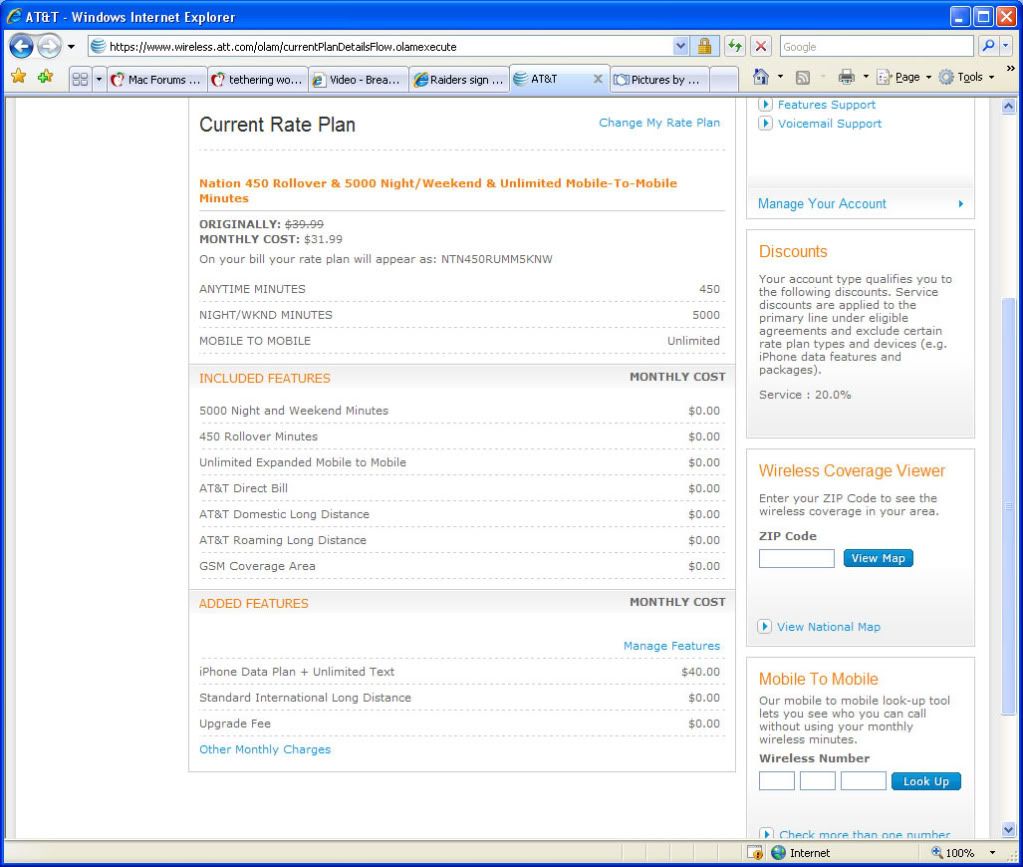This screenshot has width=1023, height=867.
Task: Expand the Print options dropdown
Action: click(866, 77)
